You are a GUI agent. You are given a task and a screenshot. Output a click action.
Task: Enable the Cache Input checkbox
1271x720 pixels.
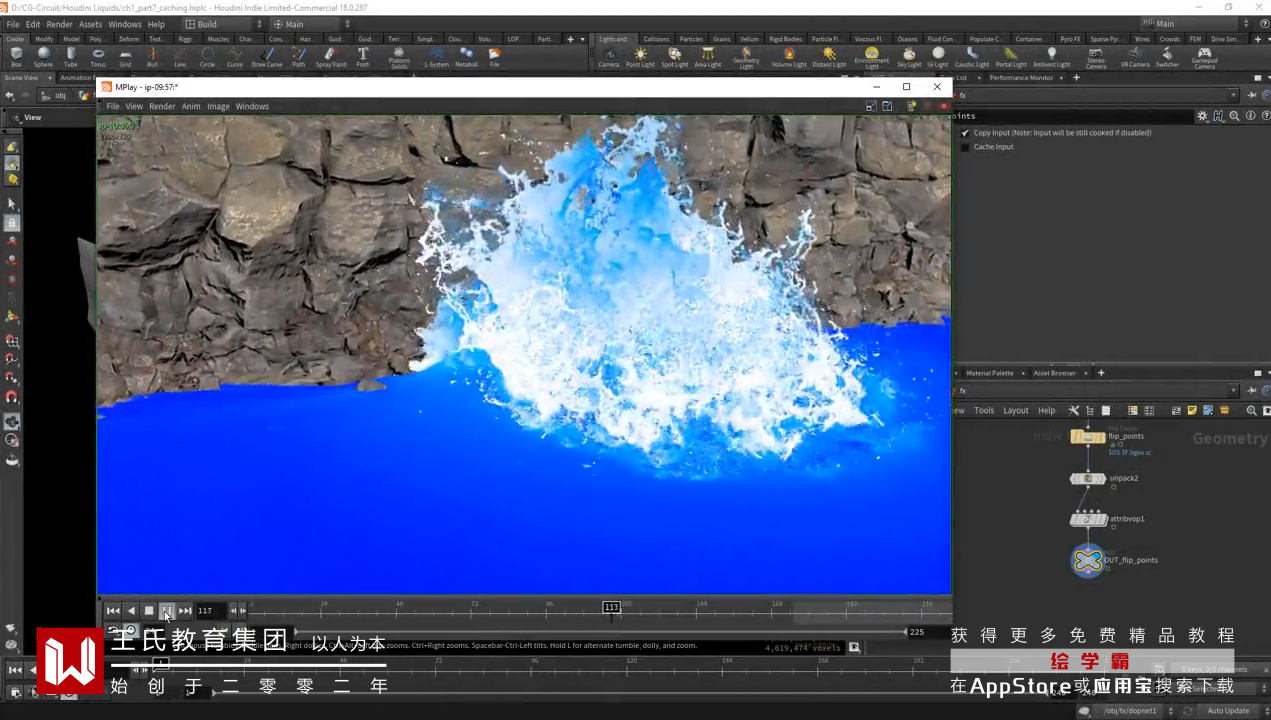click(x=965, y=147)
